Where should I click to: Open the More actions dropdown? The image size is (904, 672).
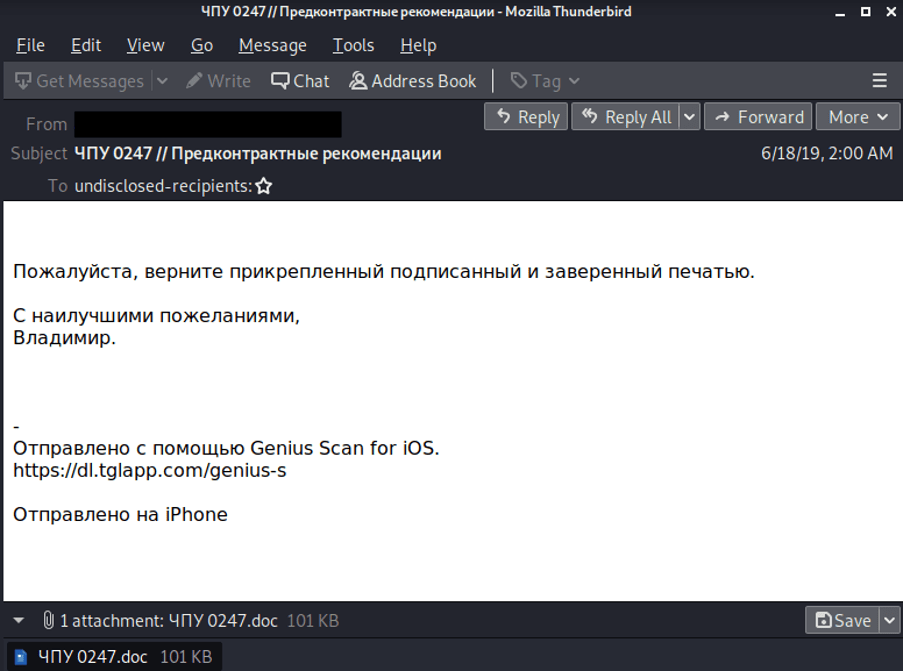[x=857, y=116]
